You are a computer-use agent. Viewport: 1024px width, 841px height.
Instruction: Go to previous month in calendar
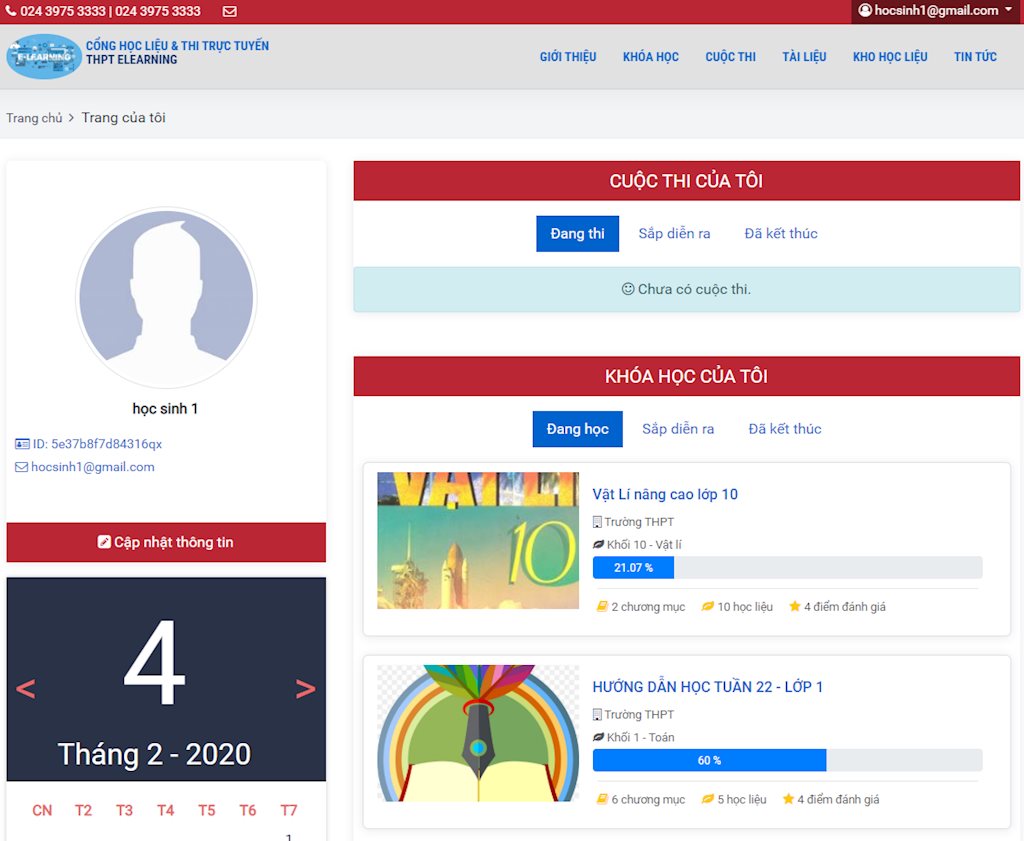(x=26, y=688)
